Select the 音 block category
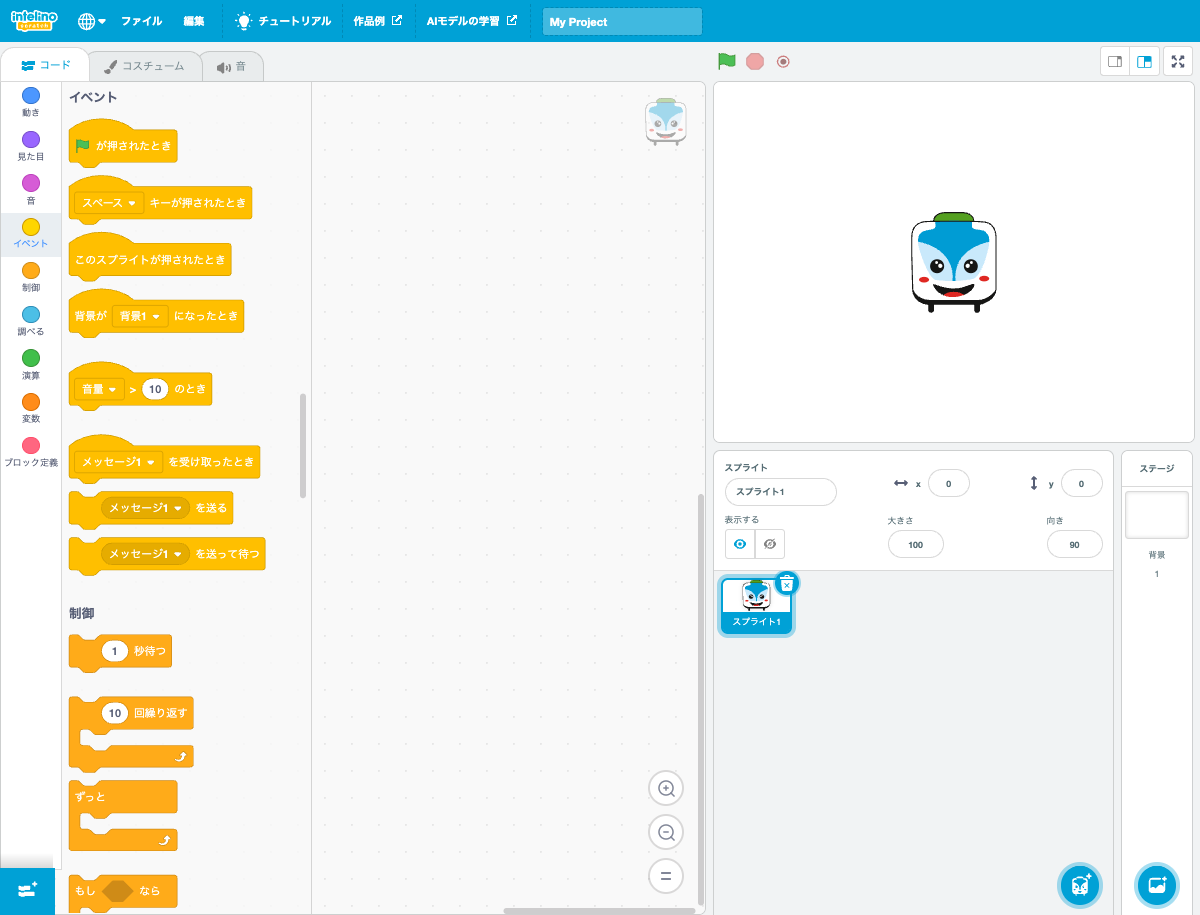This screenshot has height=915, width=1200. click(x=31, y=190)
